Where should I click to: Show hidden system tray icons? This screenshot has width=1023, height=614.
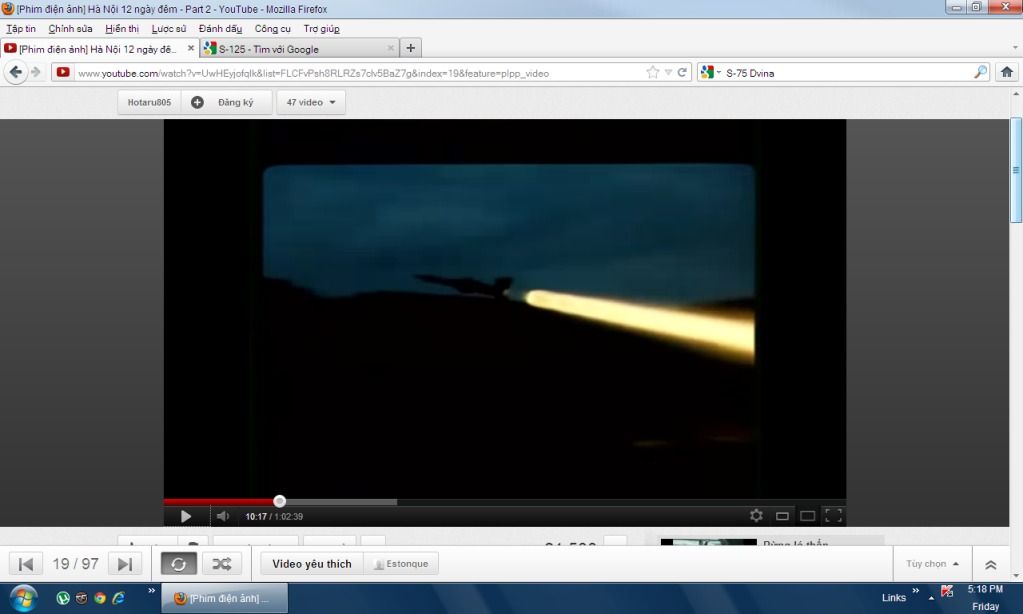tap(931, 598)
